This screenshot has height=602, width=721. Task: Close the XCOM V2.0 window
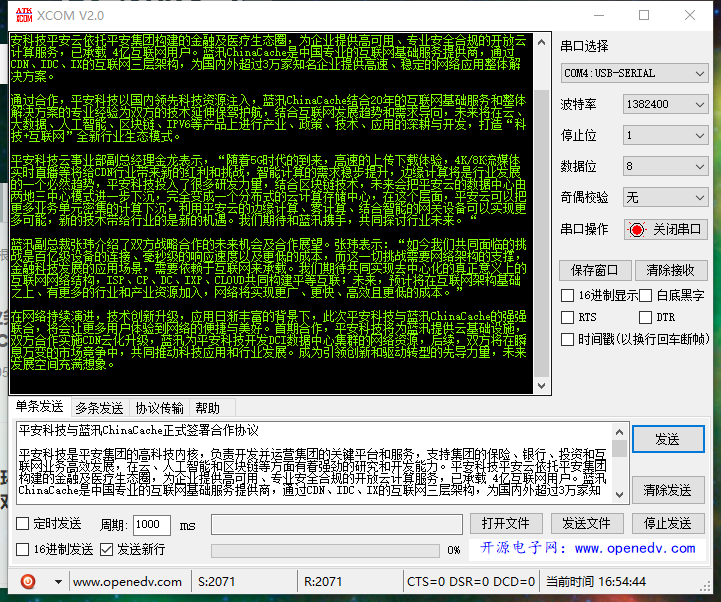pyautogui.click(x=690, y=15)
